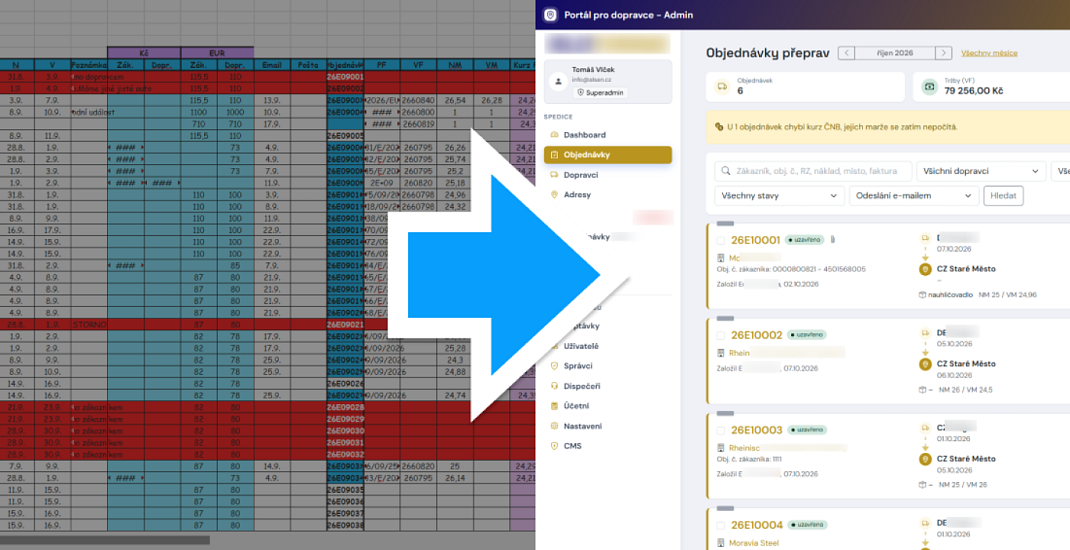This screenshot has height=550, width=1070.
Task: Expand the Všechny stavy filter
Action: coord(779,196)
